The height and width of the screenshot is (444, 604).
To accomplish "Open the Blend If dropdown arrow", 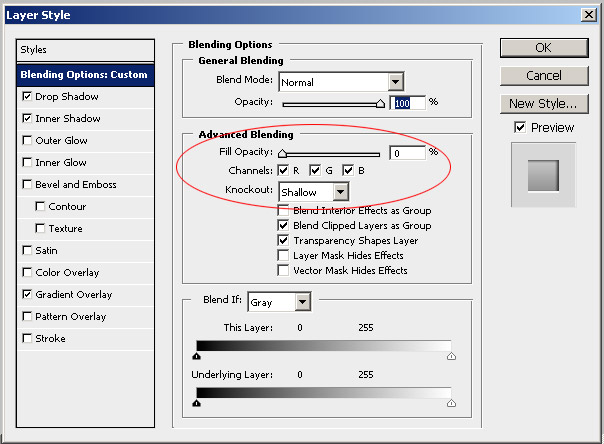I will click(x=303, y=302).
